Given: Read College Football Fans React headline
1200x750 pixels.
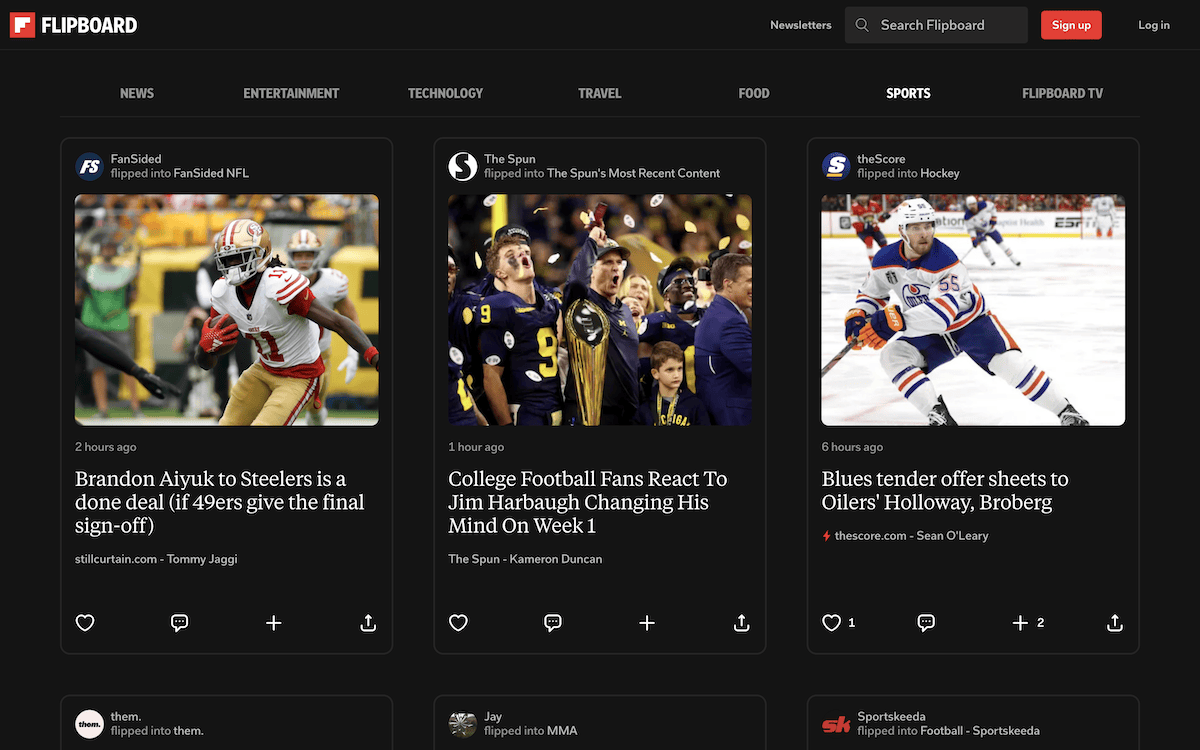Looking at the screenshot, I should tap(588, 502).
